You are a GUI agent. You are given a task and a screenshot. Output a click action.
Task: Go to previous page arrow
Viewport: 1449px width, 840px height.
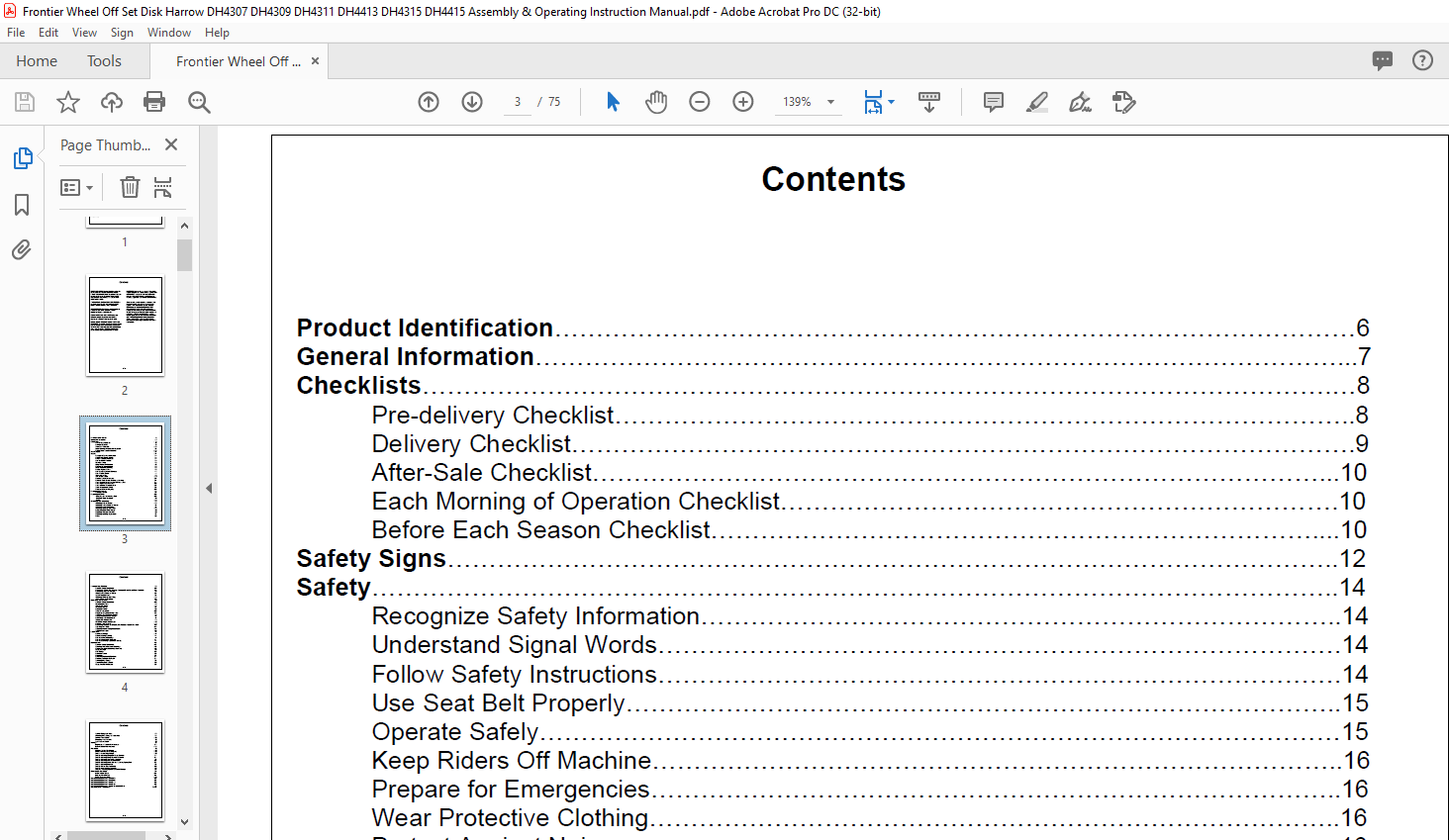coord(429,102)
